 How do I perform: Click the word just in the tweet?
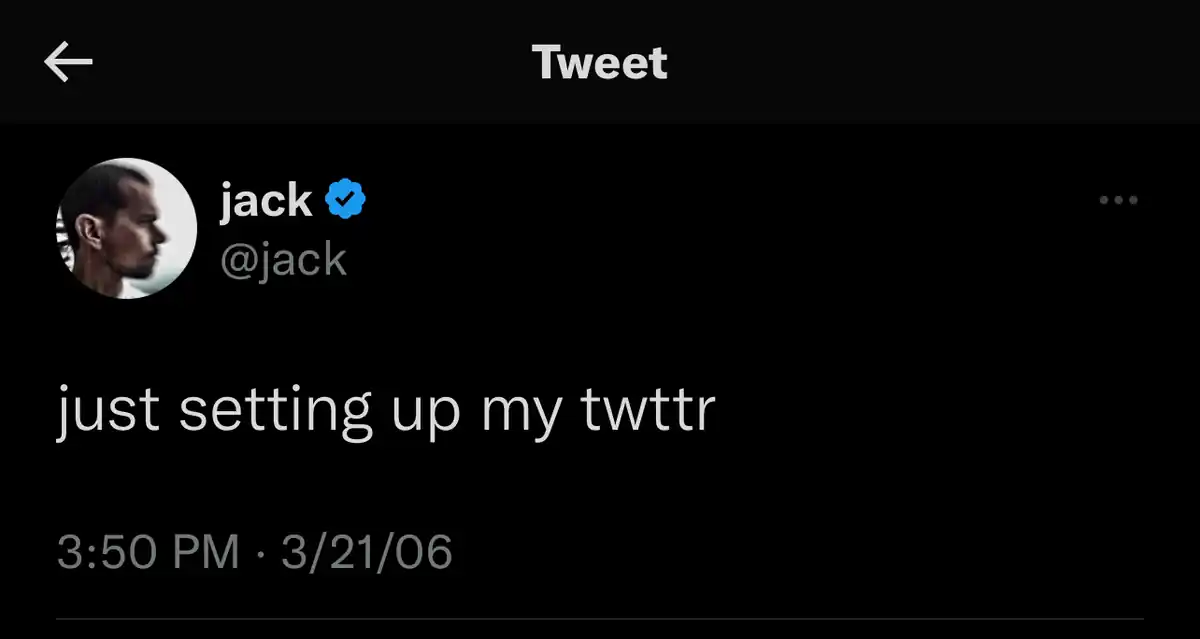(108, 410)
